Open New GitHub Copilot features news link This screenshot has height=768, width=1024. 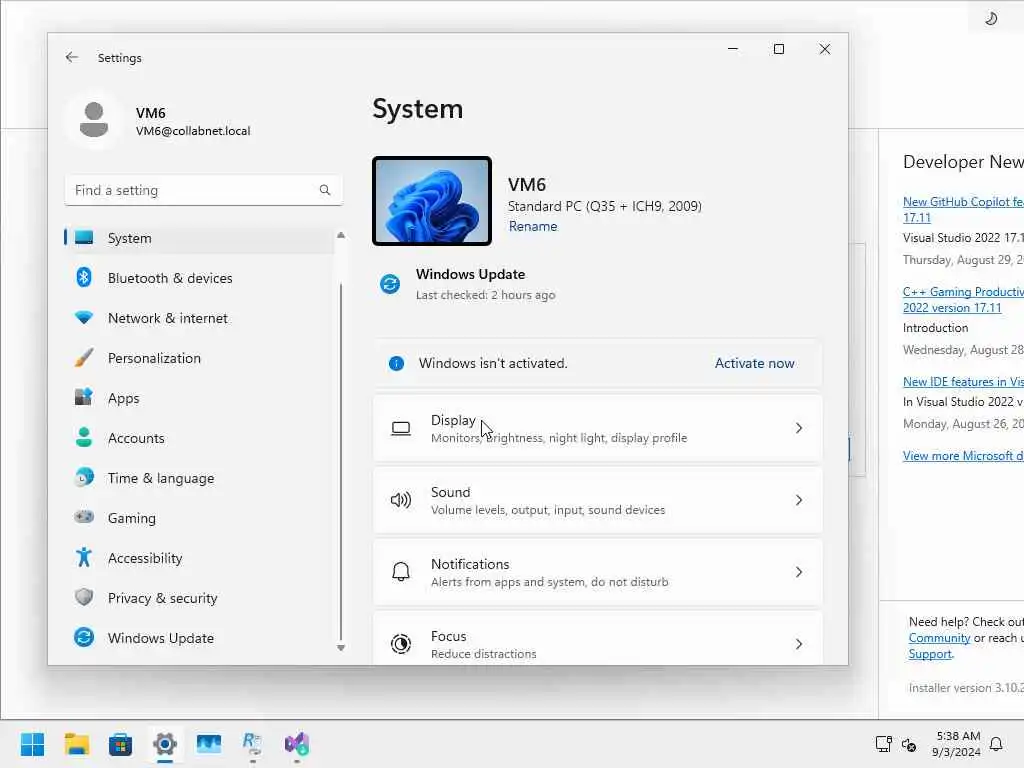(x=963, y=210)
